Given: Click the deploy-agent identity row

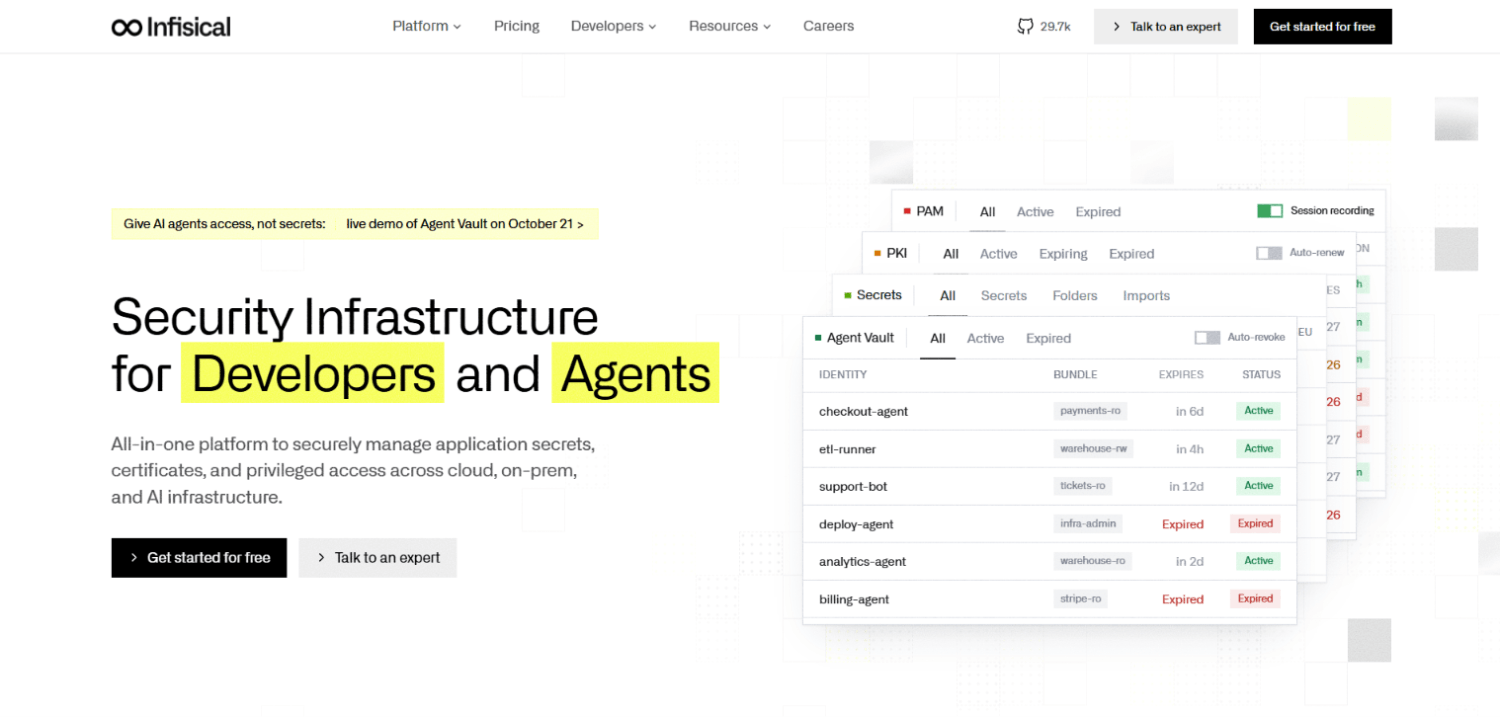Looking at the screenshot, I should pos(1049,524).
